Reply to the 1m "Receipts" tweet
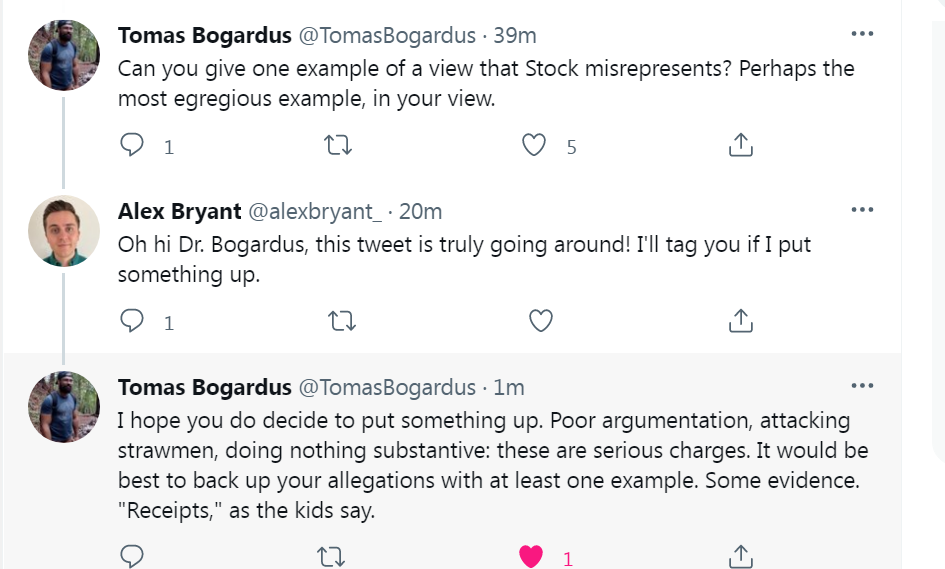Screen dimensions: 945x569 tap(132, 557)
